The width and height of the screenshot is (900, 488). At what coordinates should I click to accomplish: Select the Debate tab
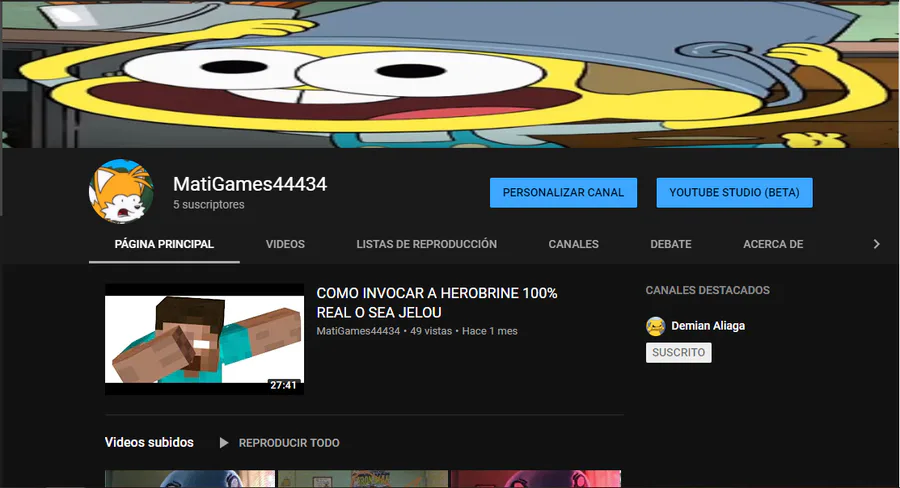[670, 244]
